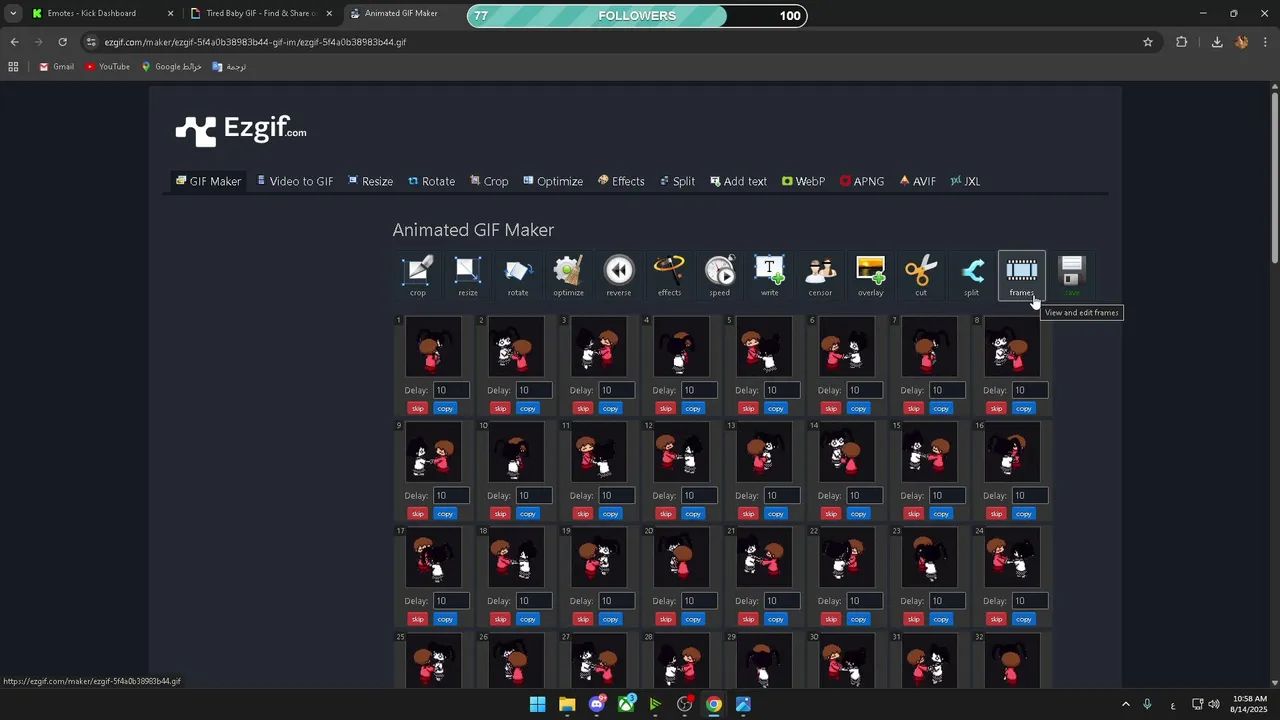Reload the page
The height and width of the screenshot is (720, 1280).
62,42
